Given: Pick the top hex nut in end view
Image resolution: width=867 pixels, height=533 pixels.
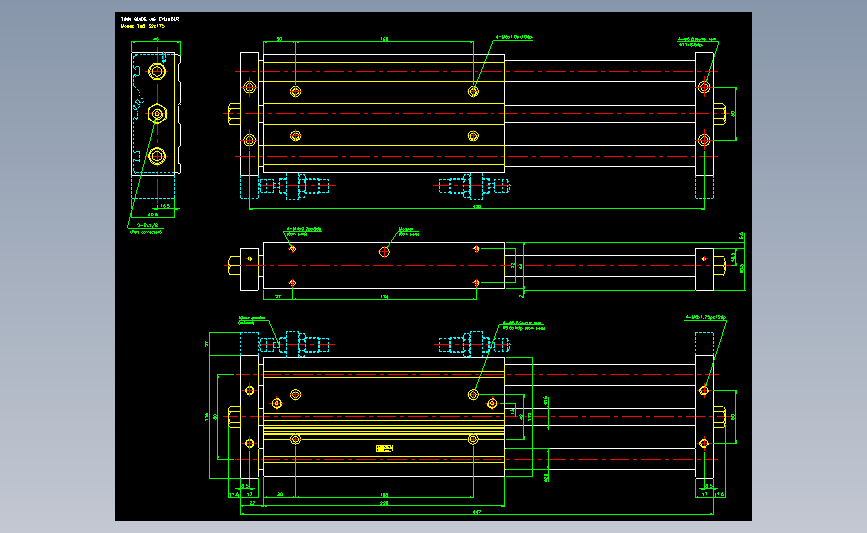Looking at the screenshot, I should click(157, 71).
